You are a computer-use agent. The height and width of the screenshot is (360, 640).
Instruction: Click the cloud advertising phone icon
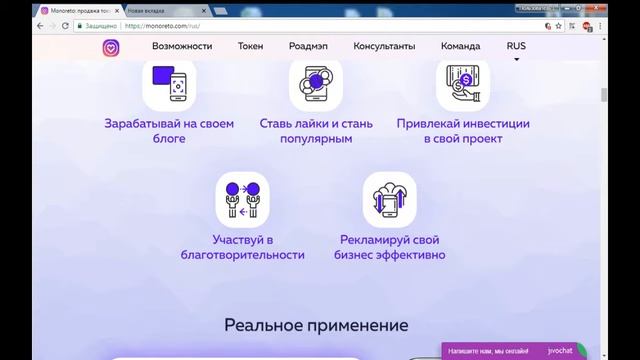(x=389, y=200)
